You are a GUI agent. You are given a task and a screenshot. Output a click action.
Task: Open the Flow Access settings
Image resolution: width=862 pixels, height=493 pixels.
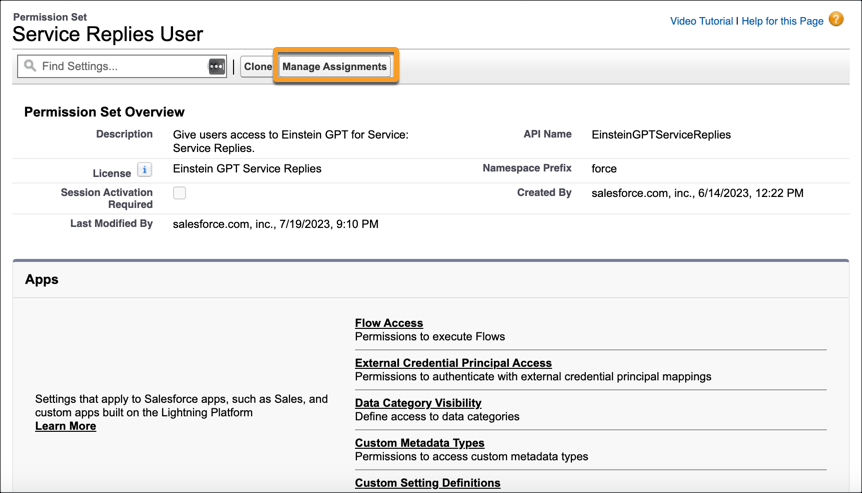pyautogui.click(x=389, y=323)
